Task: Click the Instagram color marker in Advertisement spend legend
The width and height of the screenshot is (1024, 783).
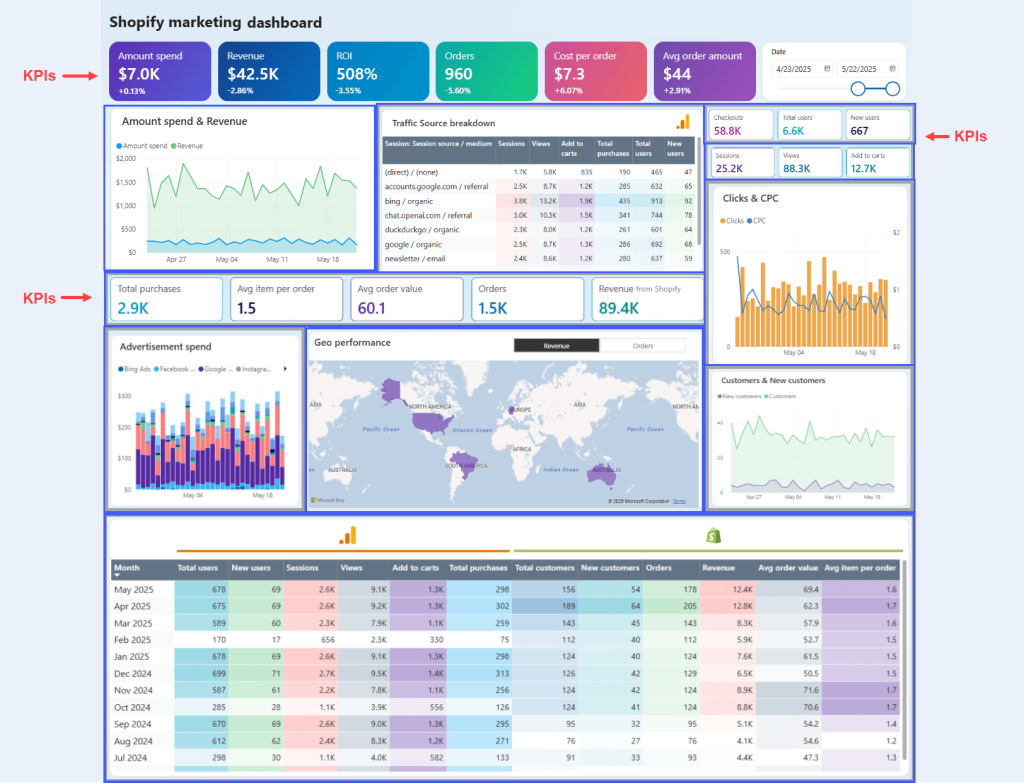Action: tap(239, 370)
